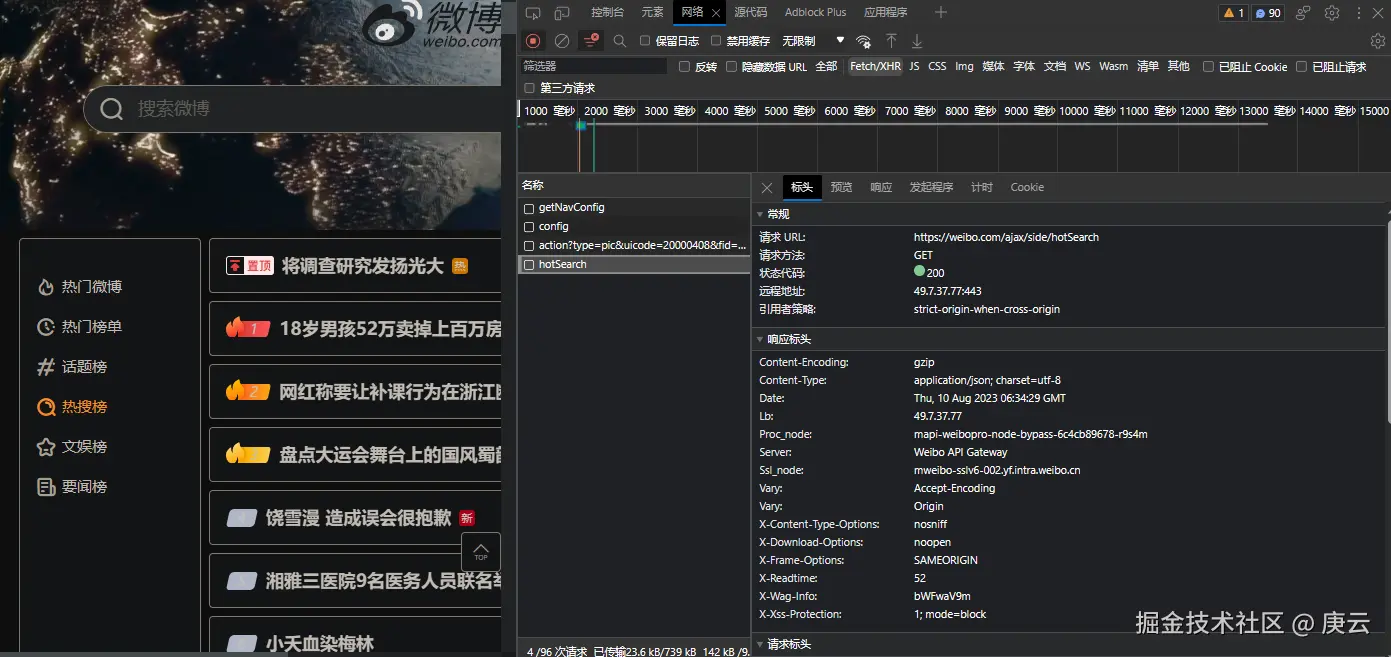Toggle 已阻止 Cookie checkbox
The height and width of the screenshot is (657, 1391).
click(1209, 67)
